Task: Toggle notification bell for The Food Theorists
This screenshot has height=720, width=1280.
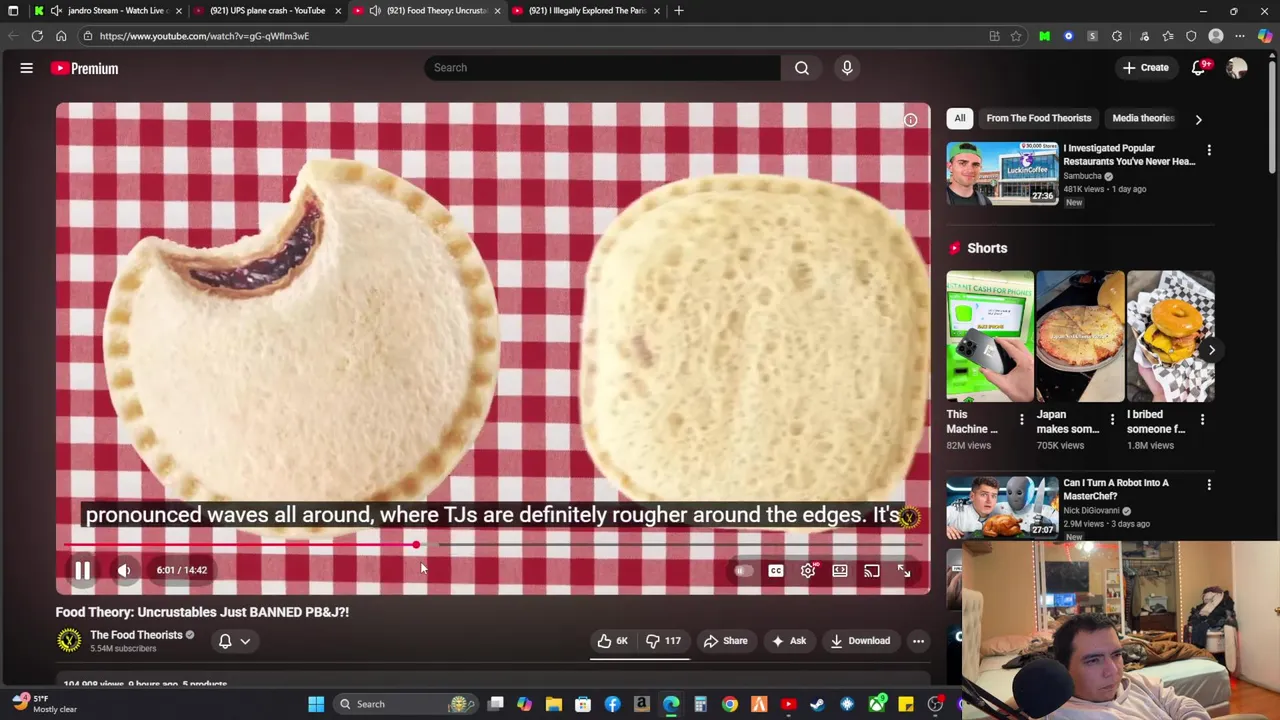Action: pos(234,641)
